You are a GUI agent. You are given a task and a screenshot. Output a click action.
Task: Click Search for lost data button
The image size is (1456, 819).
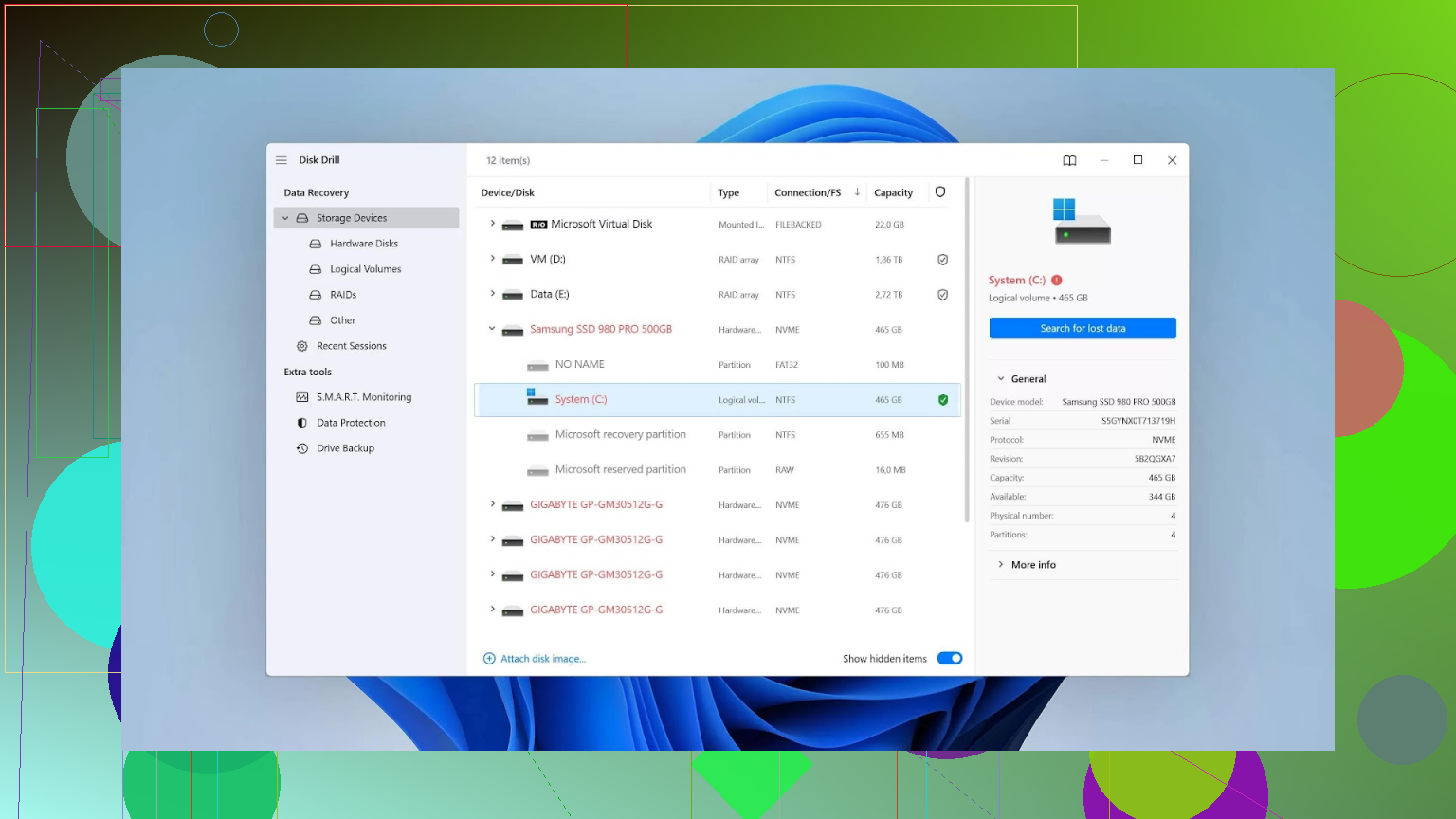pos(1083,328)
